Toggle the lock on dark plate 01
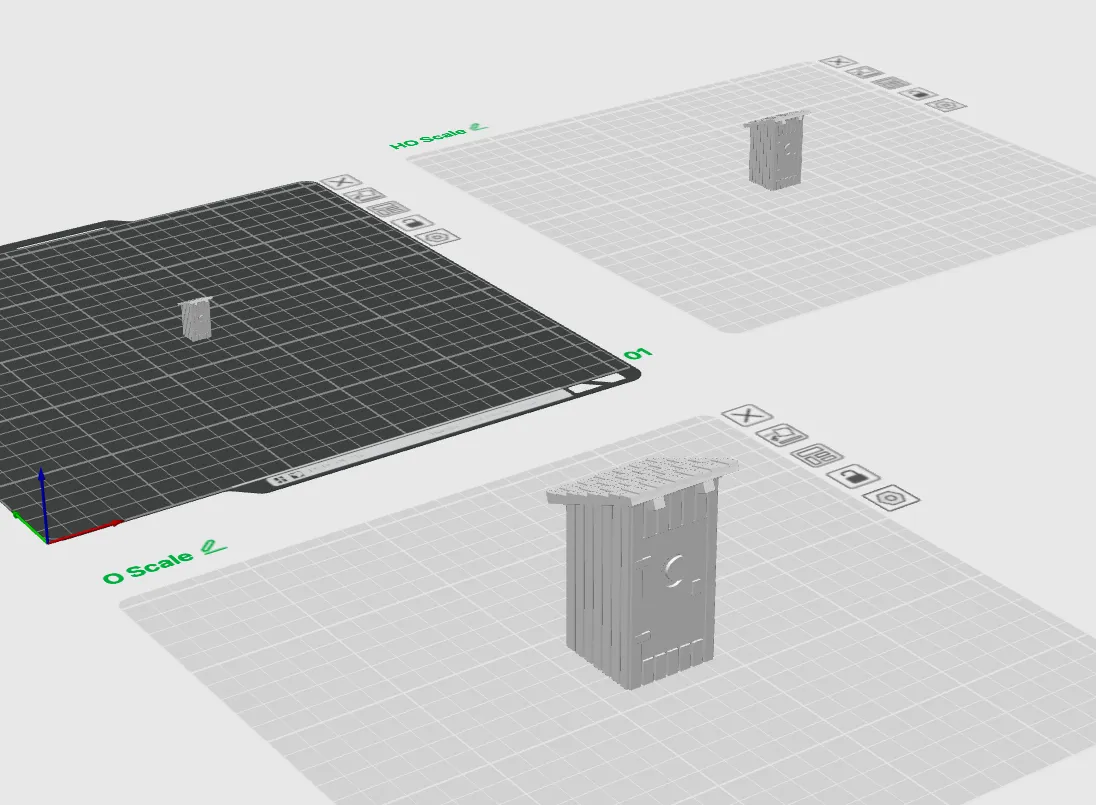The height and width of the screenshot is (805, 1096). click(x=412, y=223)
